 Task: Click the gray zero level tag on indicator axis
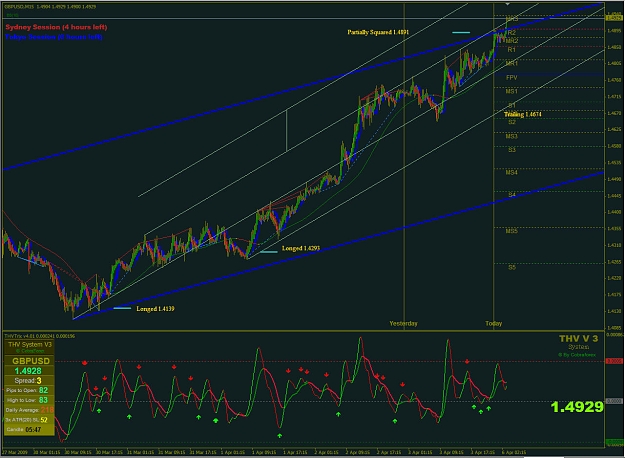click(614, 401)
